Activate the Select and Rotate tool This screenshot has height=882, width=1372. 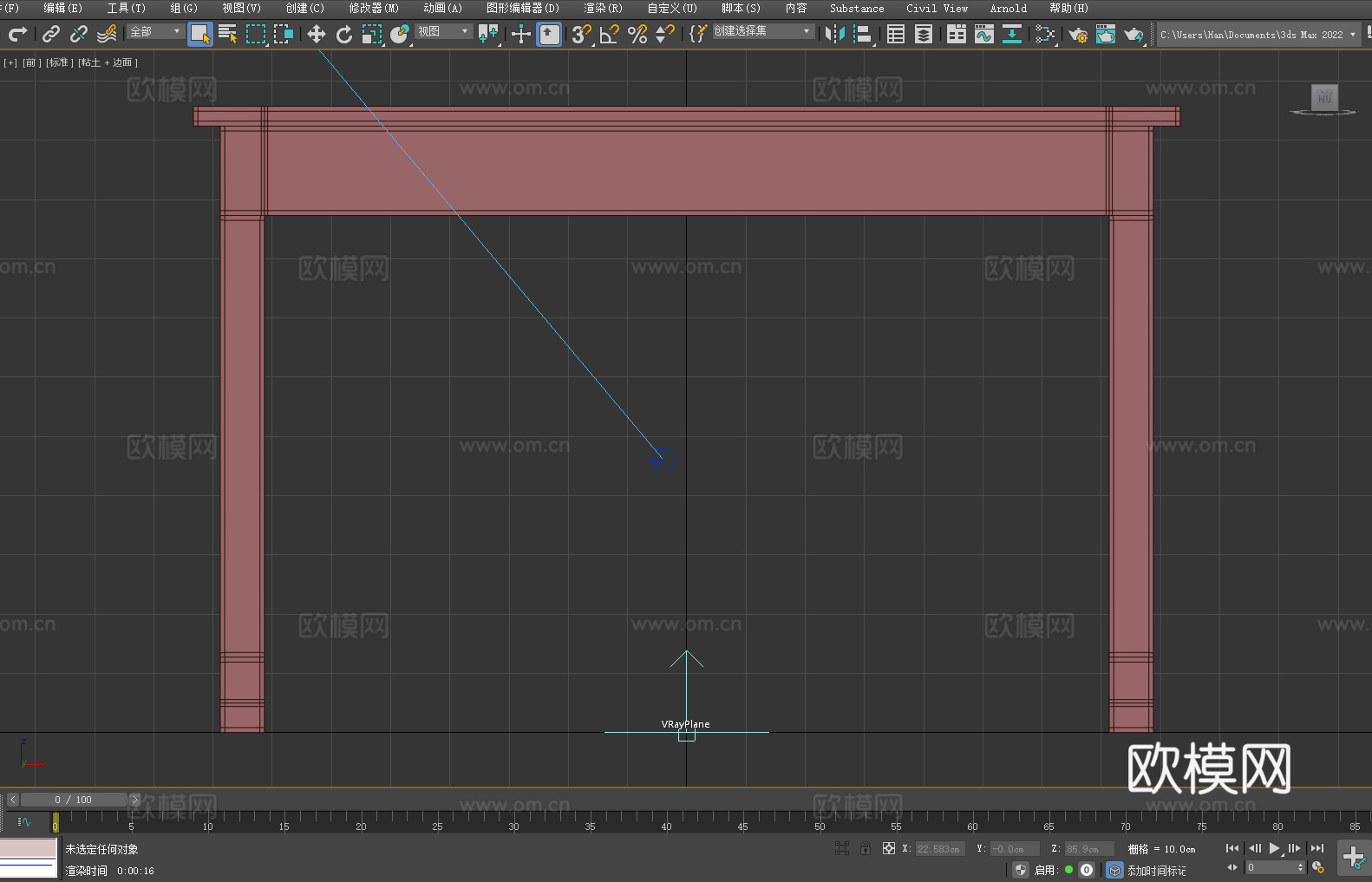pos(344,34)
